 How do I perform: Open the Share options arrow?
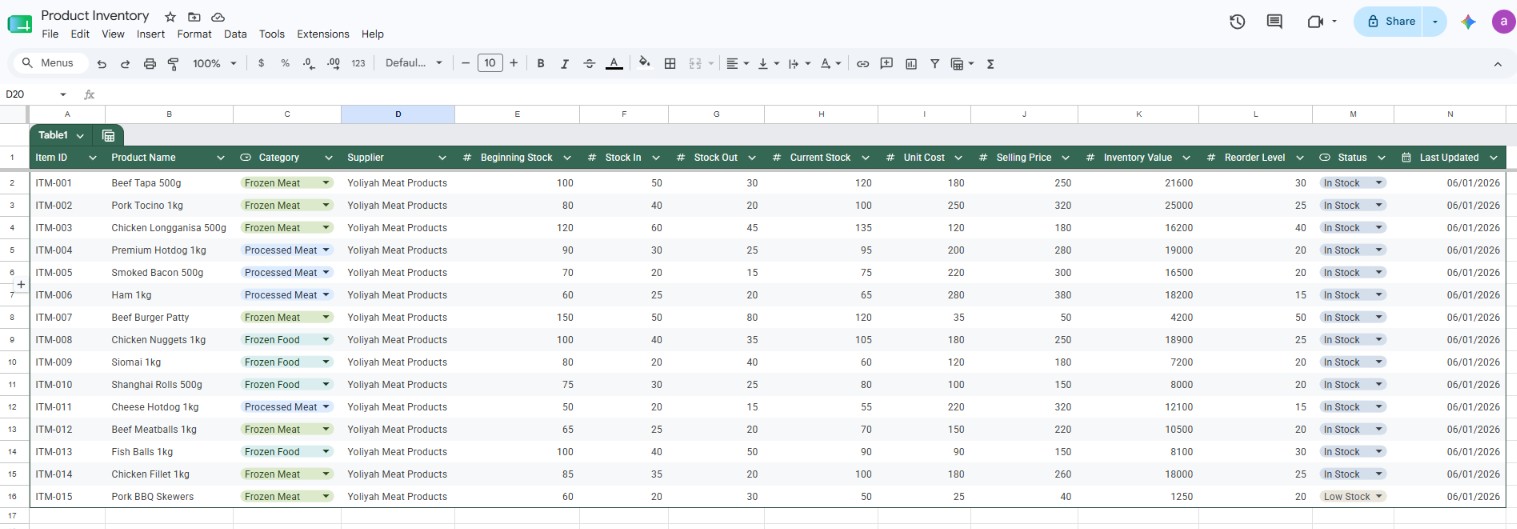(1436, 21)
